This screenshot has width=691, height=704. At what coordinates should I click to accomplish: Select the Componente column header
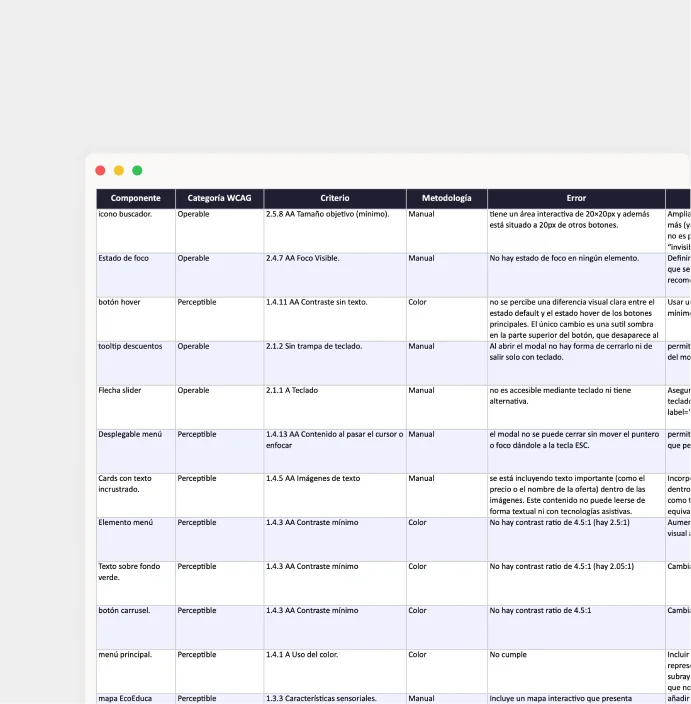click(136, 198)
